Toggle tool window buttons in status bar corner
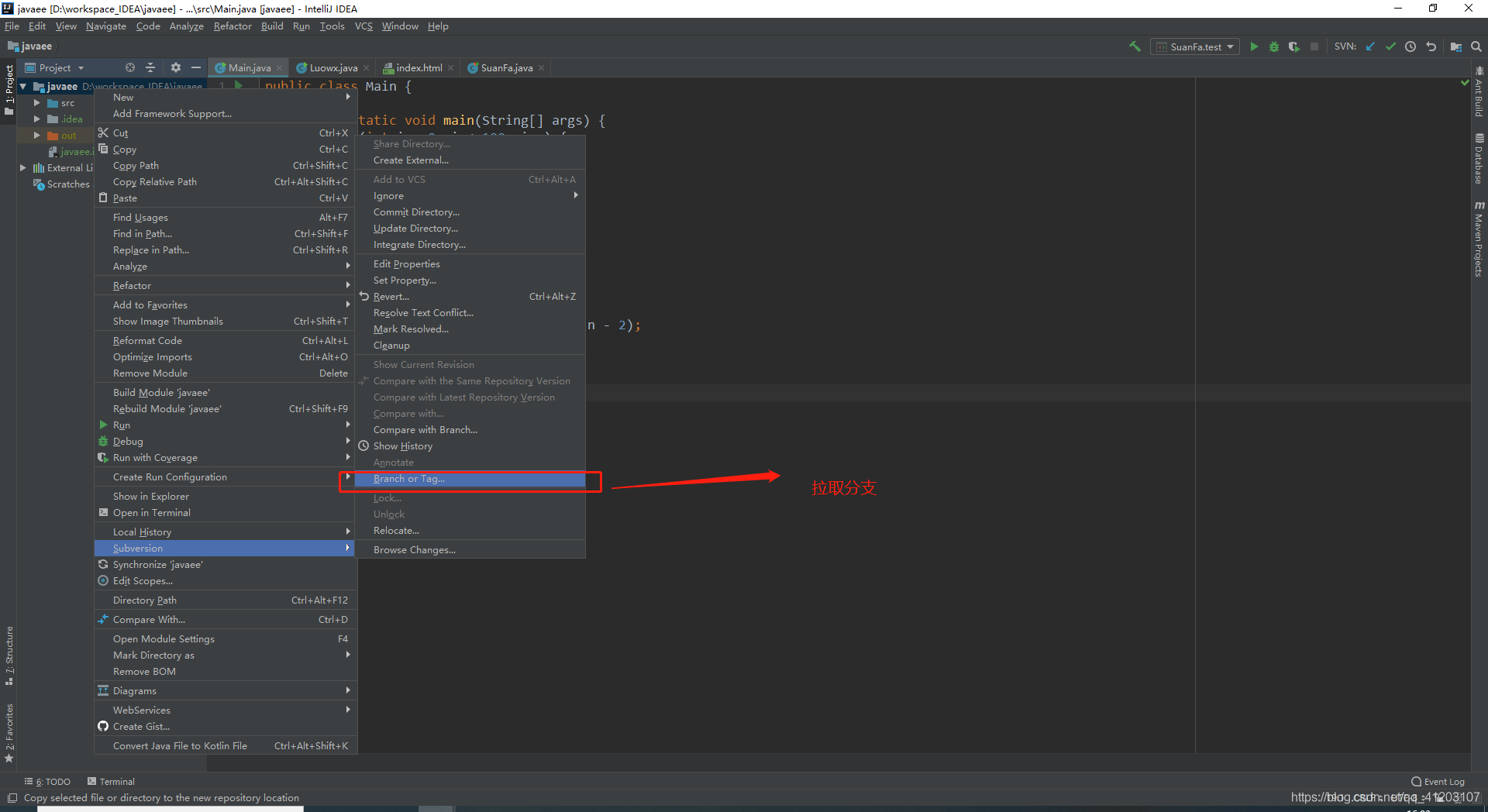 pos(12,798)
